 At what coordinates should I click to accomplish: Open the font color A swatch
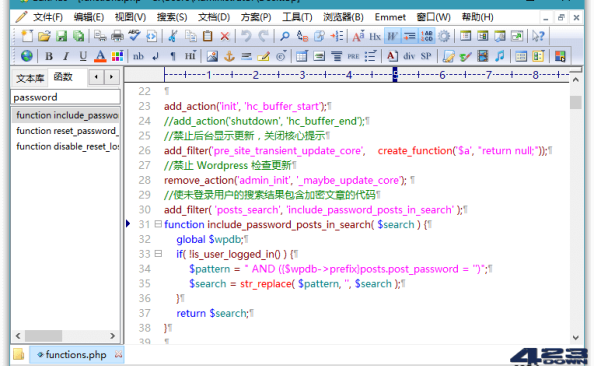point(100,56)
